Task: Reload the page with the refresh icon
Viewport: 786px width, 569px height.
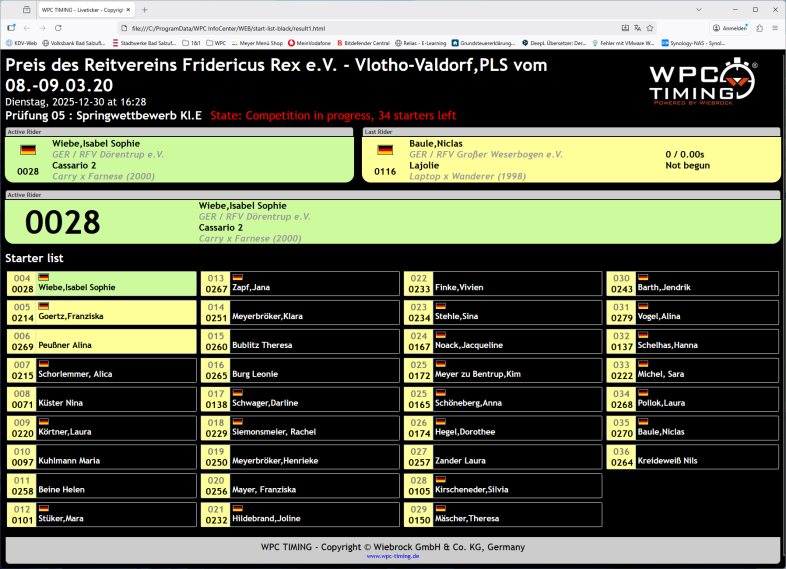Action: pyautogui.click(x=58, y=28)
